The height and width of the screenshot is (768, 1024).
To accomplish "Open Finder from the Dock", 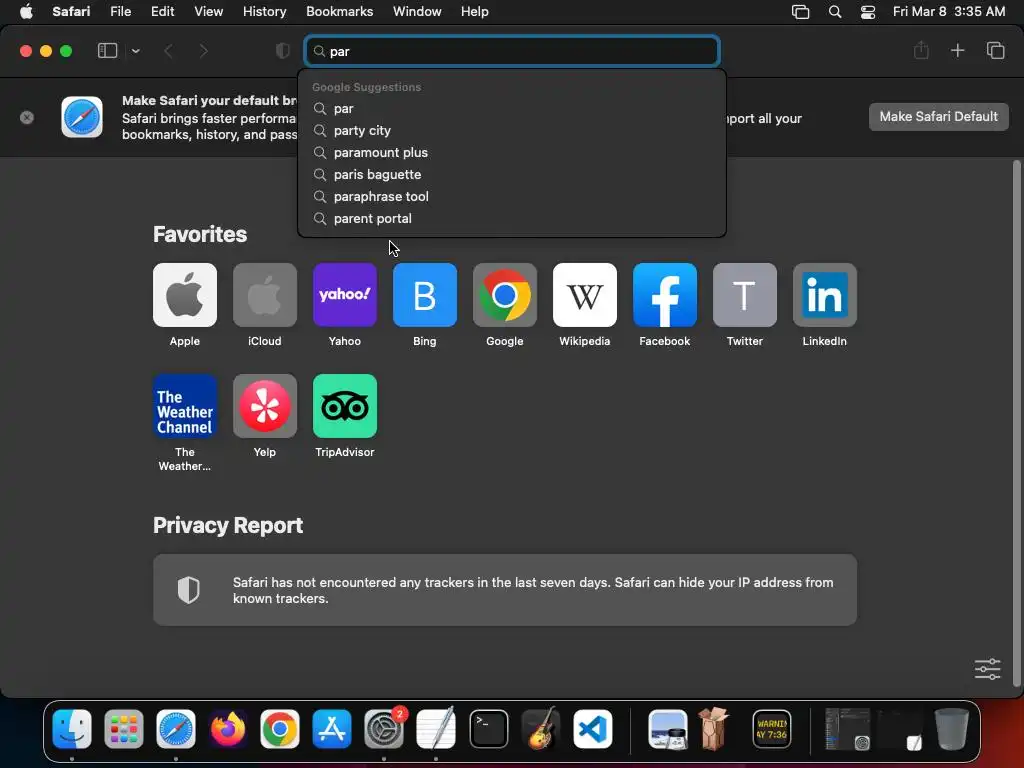I will (72, 729).
